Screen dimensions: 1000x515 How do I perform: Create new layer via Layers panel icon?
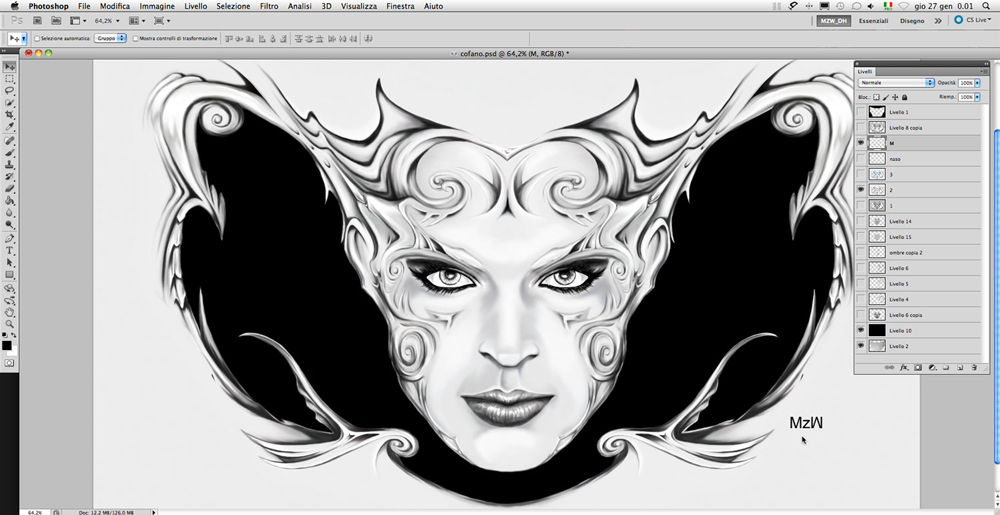(959, 367)
